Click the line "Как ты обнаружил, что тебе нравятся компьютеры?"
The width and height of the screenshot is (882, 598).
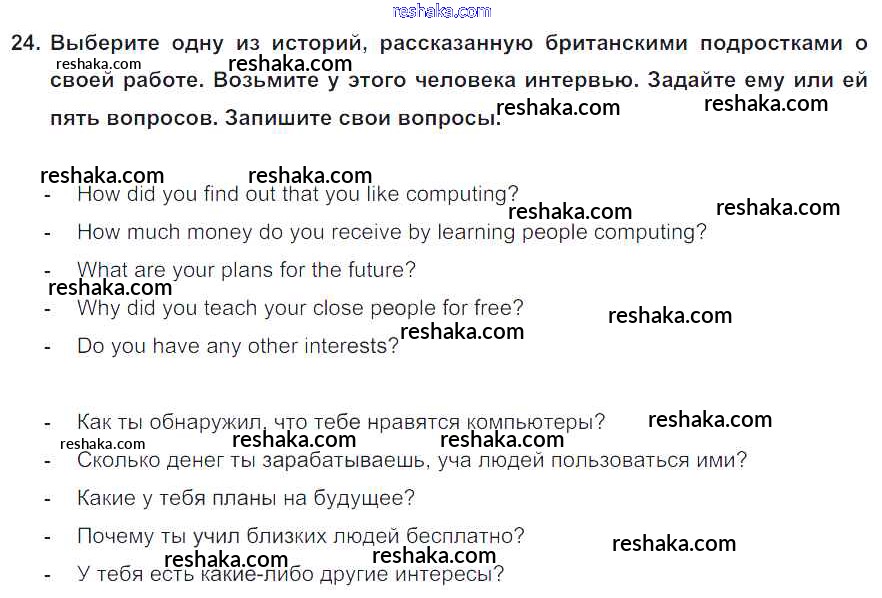[x=340, y=422]
